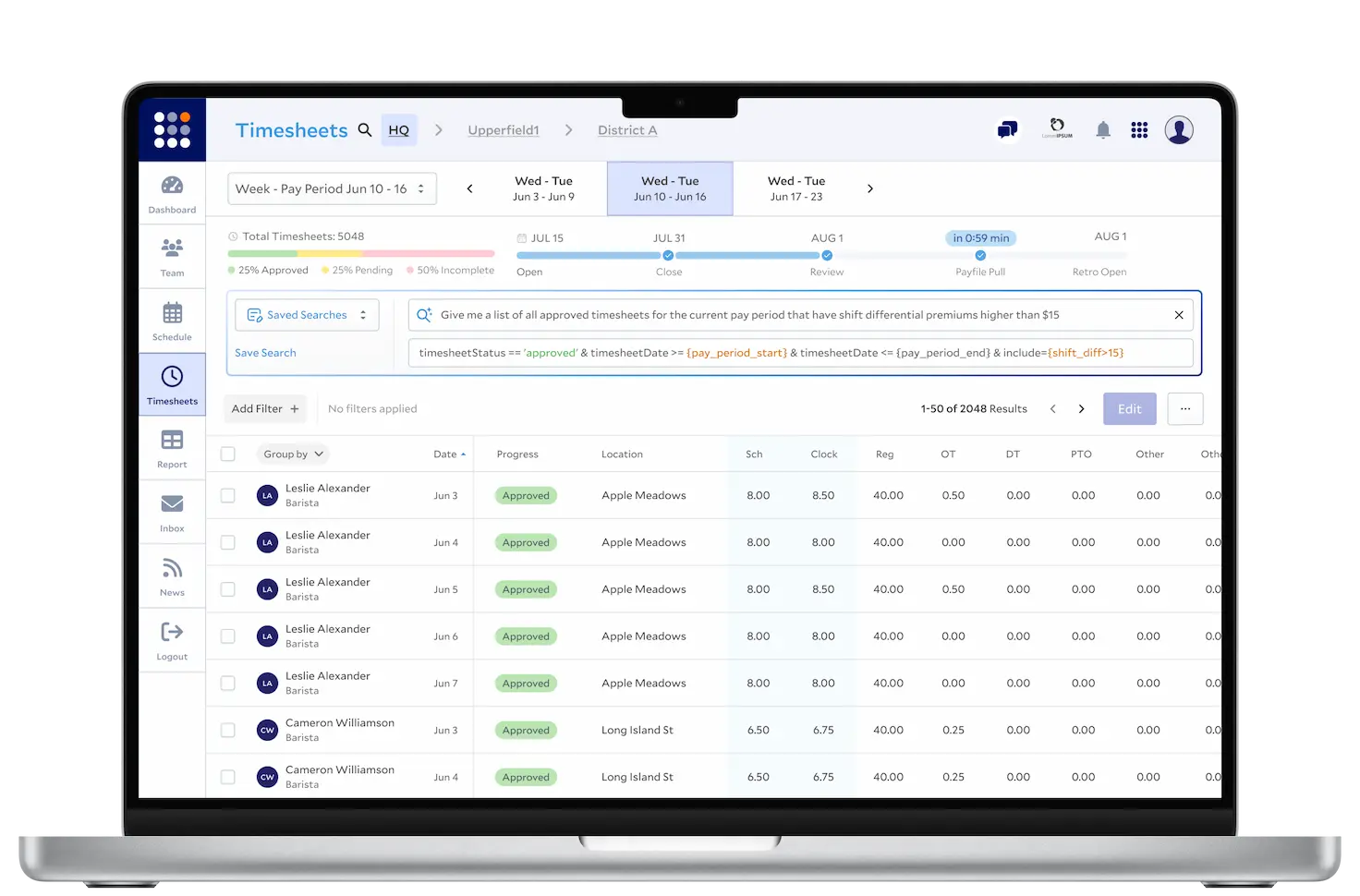Open the chat messages icon in header
Viewport: 1360px width, 896px height.
(x=1007, y=130)
